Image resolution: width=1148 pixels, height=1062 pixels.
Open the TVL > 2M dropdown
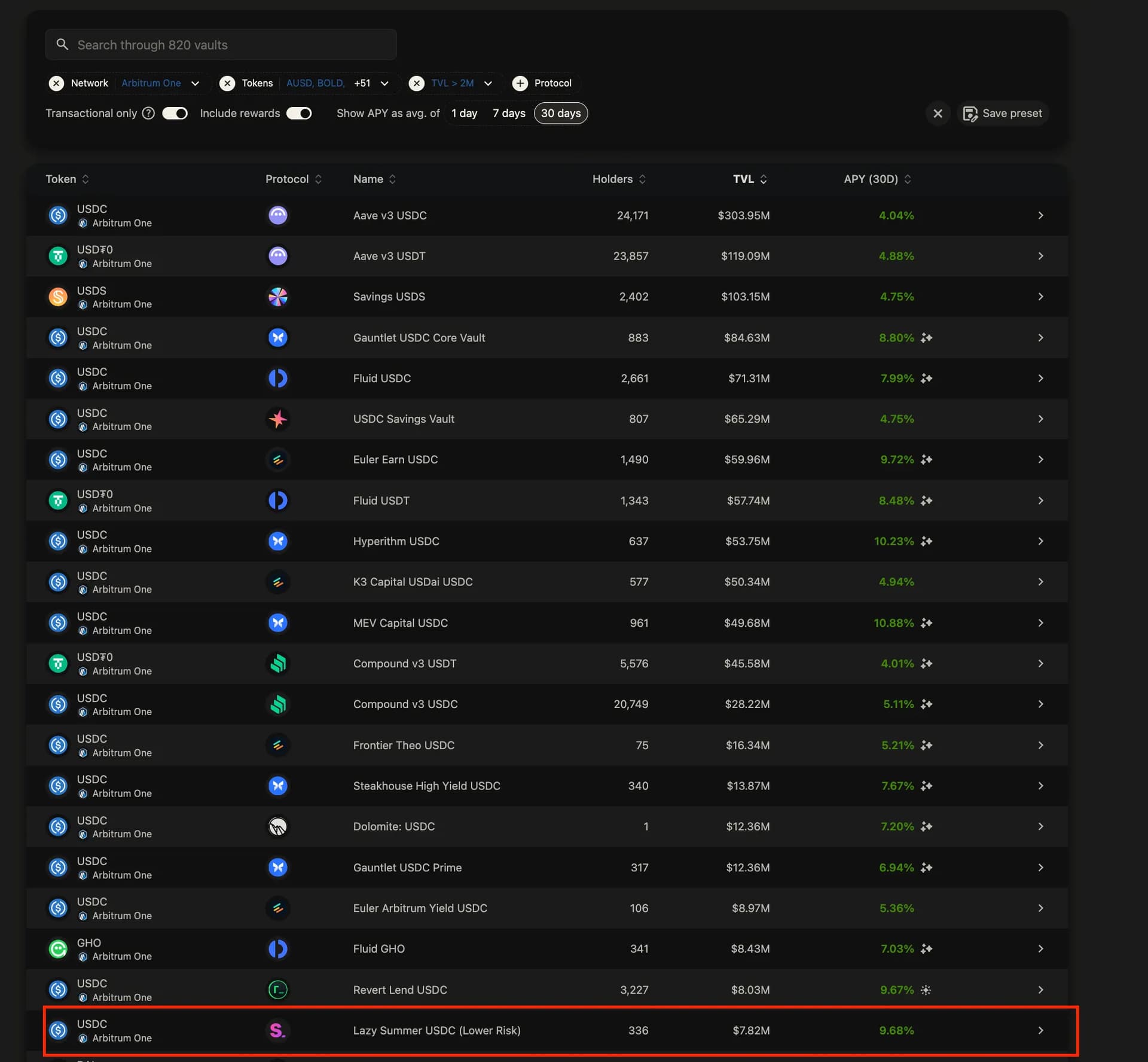(488, 83)
